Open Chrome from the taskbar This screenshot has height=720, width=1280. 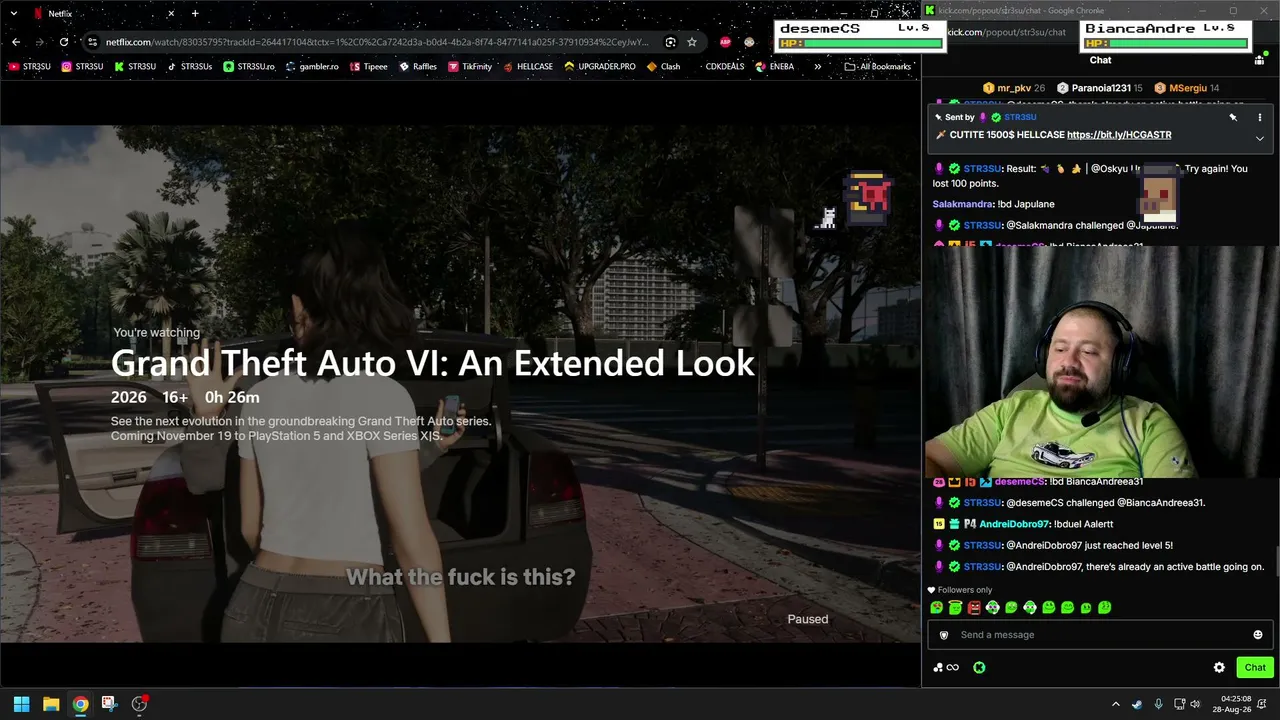pos(80,704)
